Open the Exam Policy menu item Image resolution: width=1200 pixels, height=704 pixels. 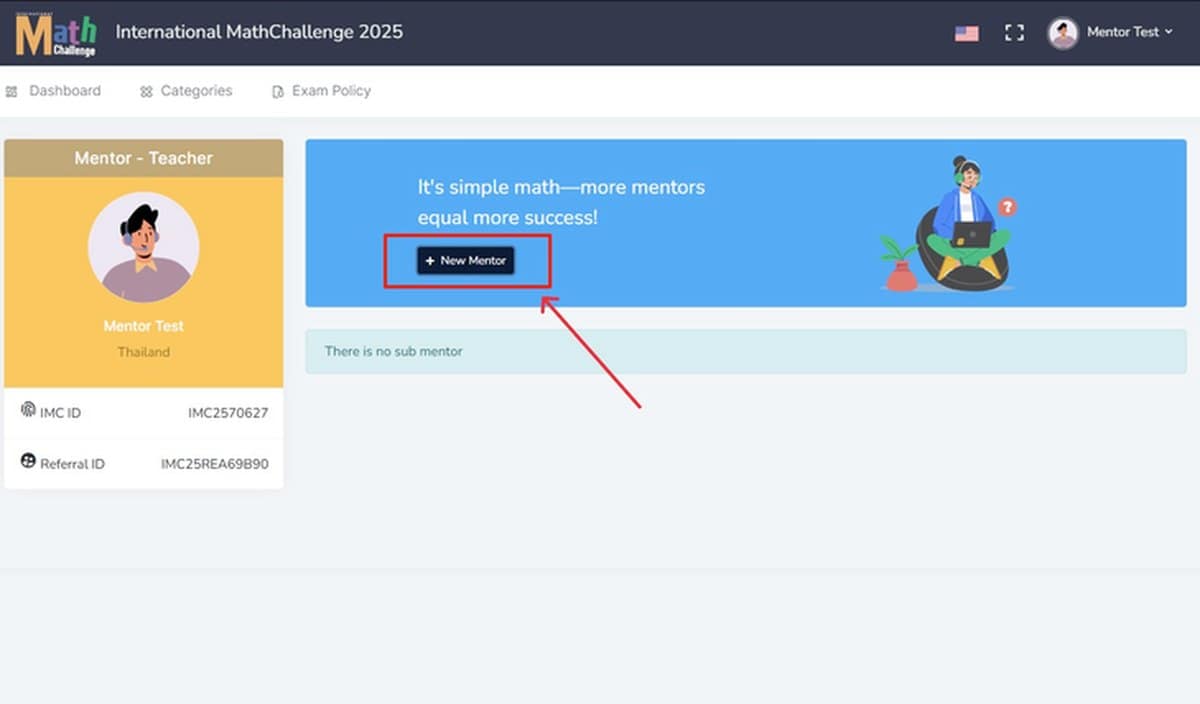point(321,91)
